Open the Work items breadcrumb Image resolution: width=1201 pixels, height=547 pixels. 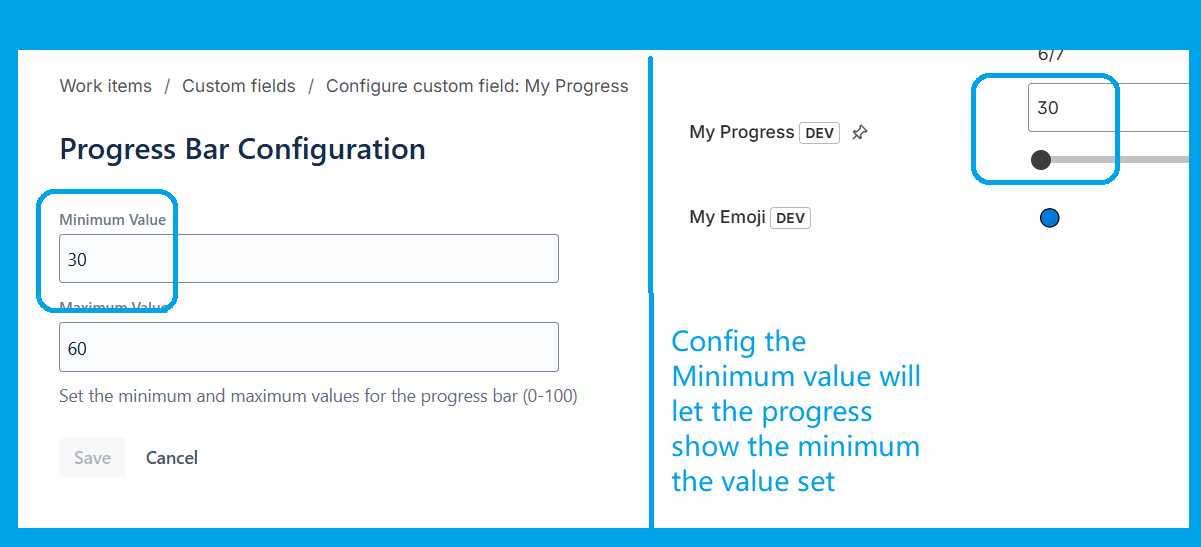[105, 86]
